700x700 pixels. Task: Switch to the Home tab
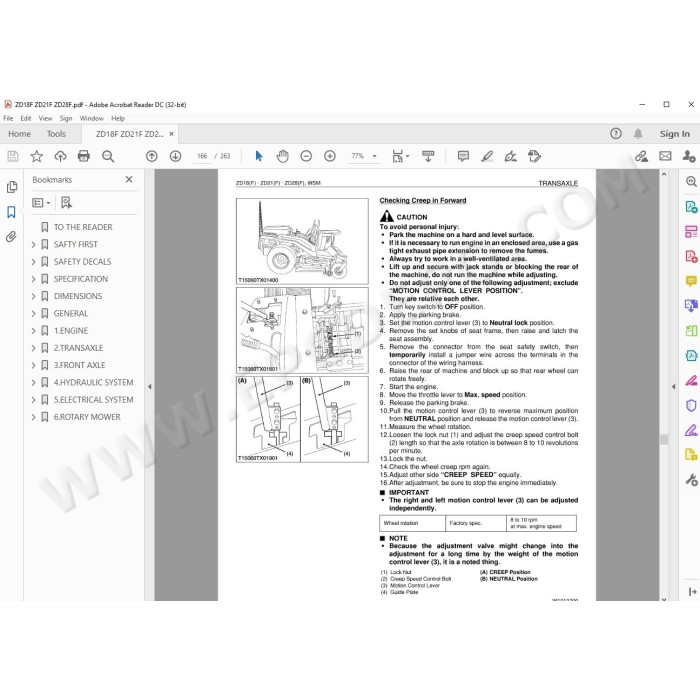[19, 134]
